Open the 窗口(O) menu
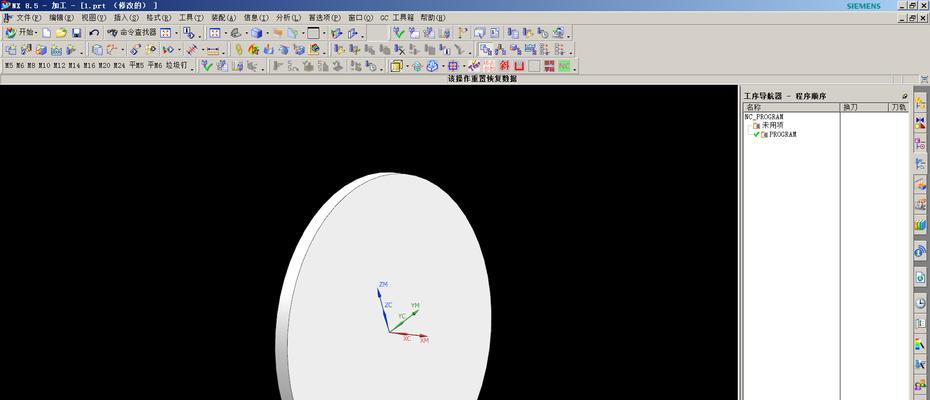 click(361, 18)
